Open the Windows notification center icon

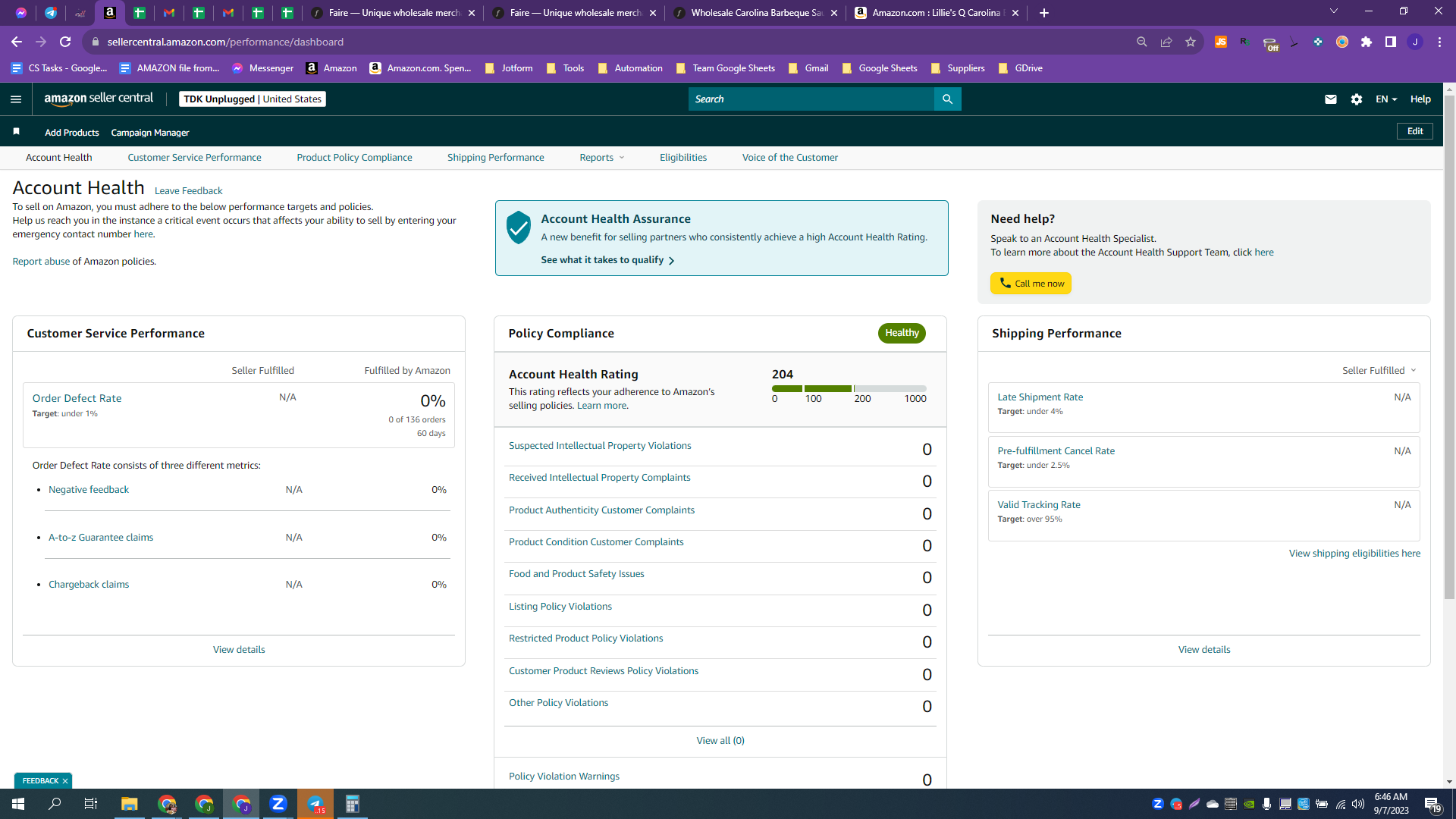click(x=1433, y=804)
